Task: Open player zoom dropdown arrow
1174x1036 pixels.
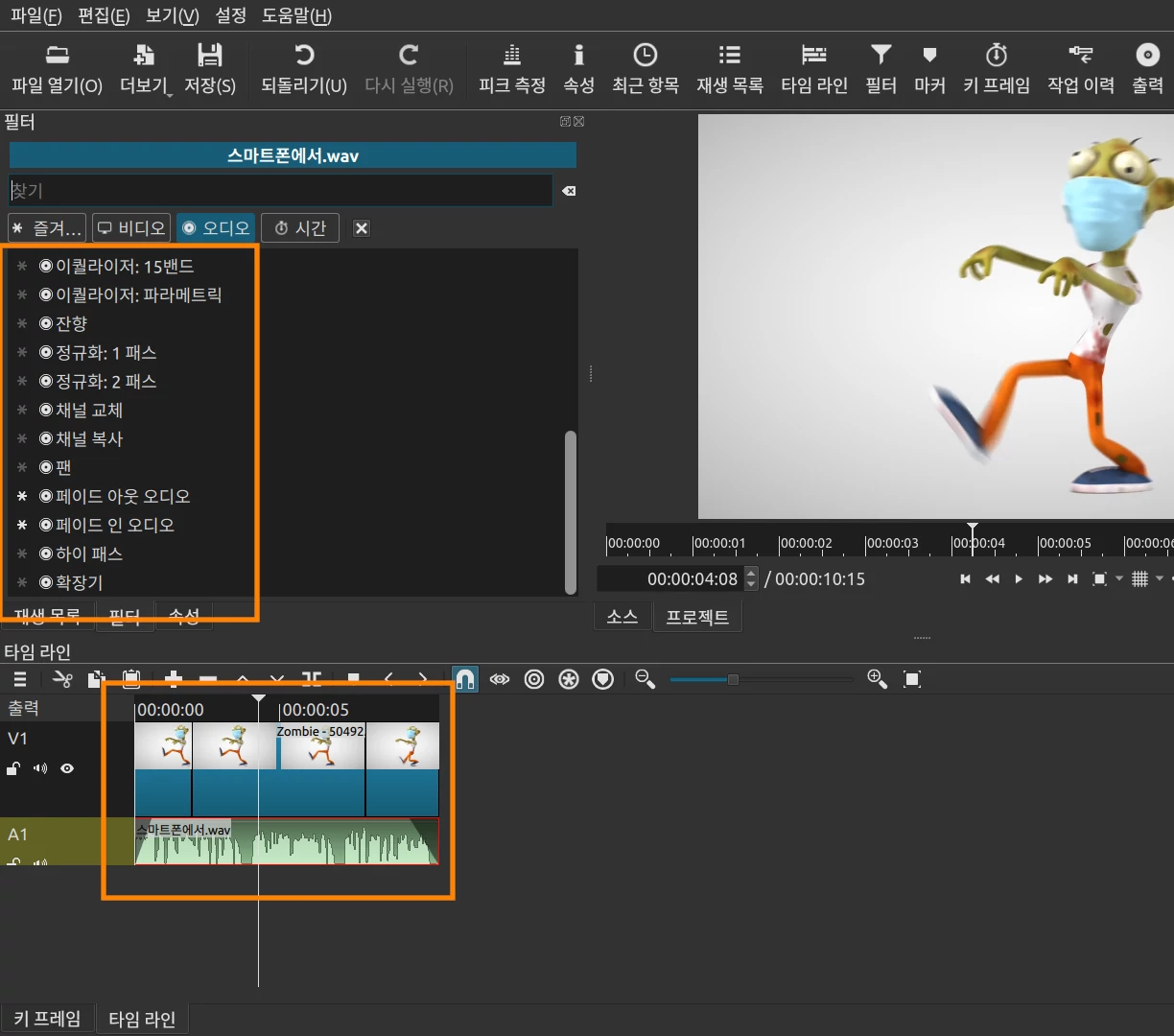Action: coord(1118,578)
